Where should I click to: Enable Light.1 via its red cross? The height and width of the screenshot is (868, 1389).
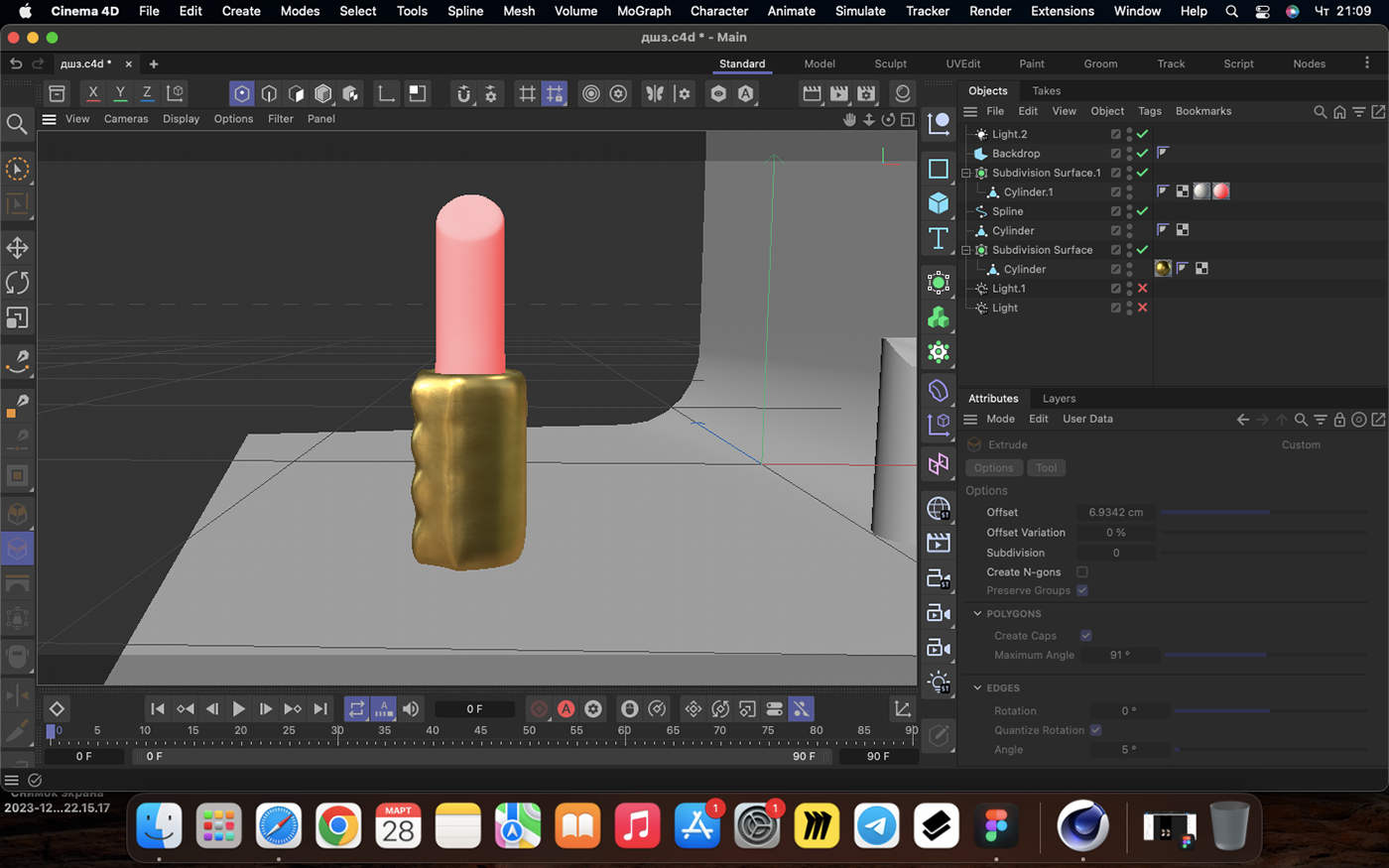(1142, 289)
